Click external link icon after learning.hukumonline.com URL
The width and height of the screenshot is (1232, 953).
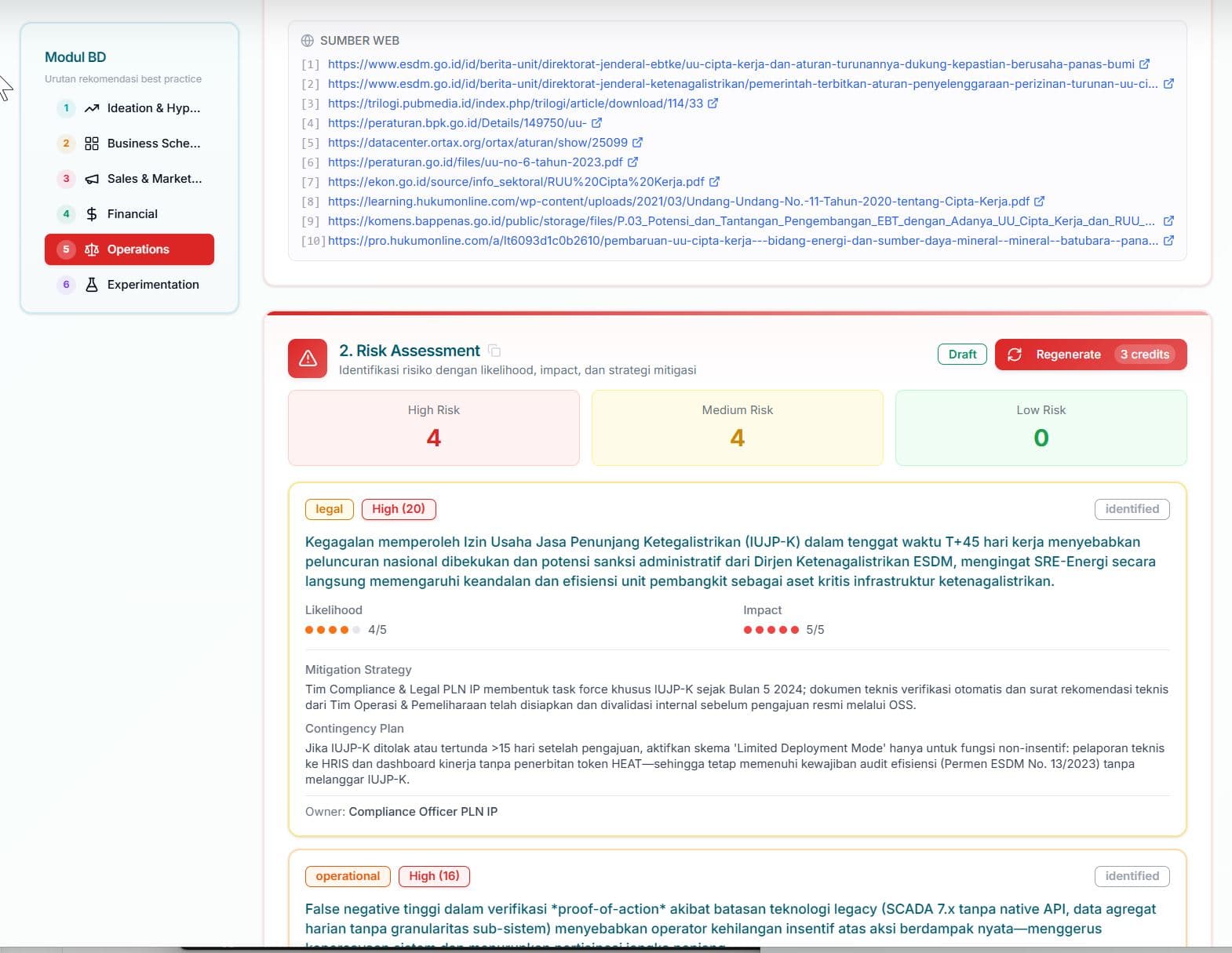pyautogui.click(x=1039, y=202)
